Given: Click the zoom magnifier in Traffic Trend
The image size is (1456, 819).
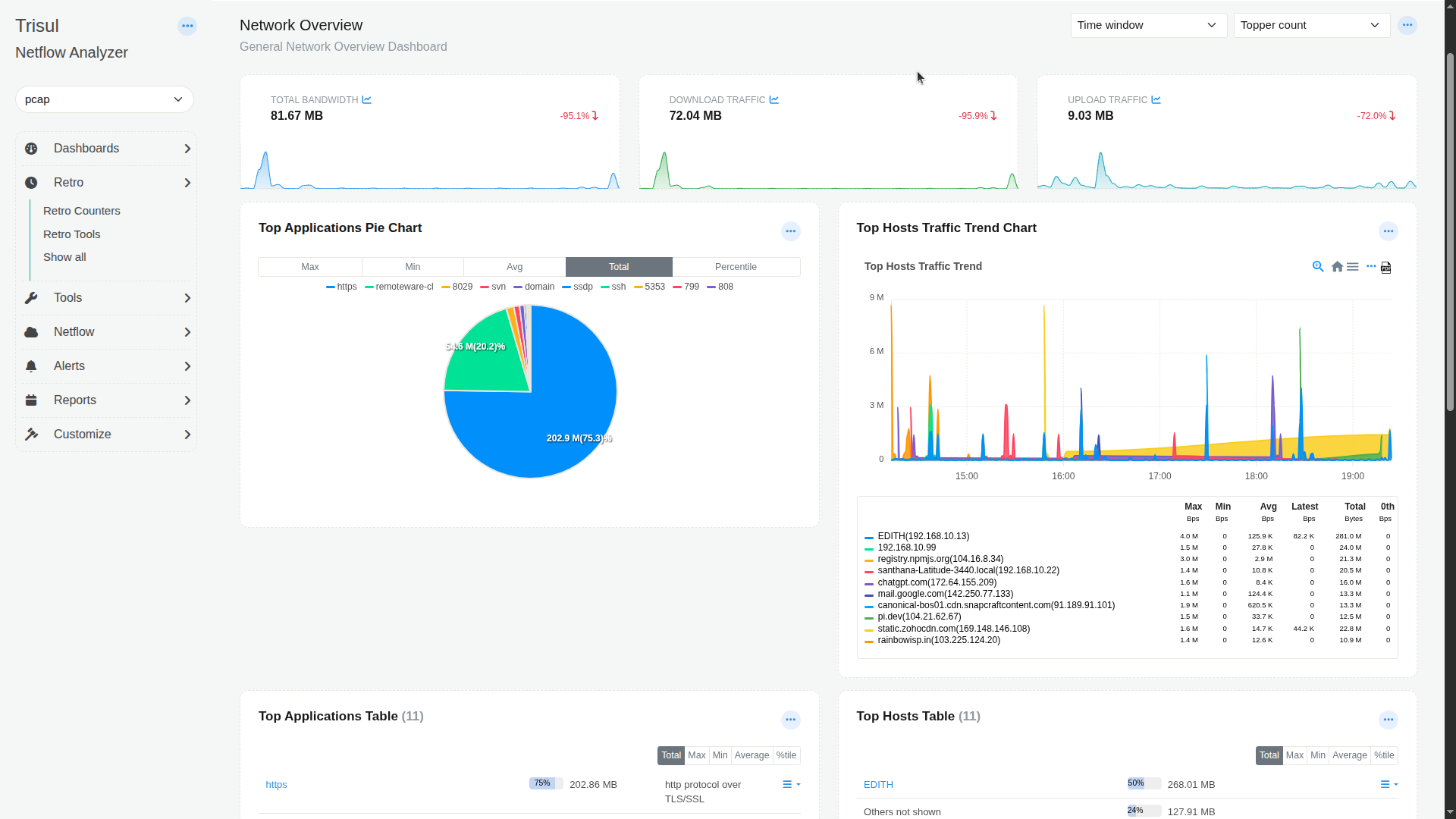Looking at the screenshot, I should pyautogui.click(x=1318, y=267).
